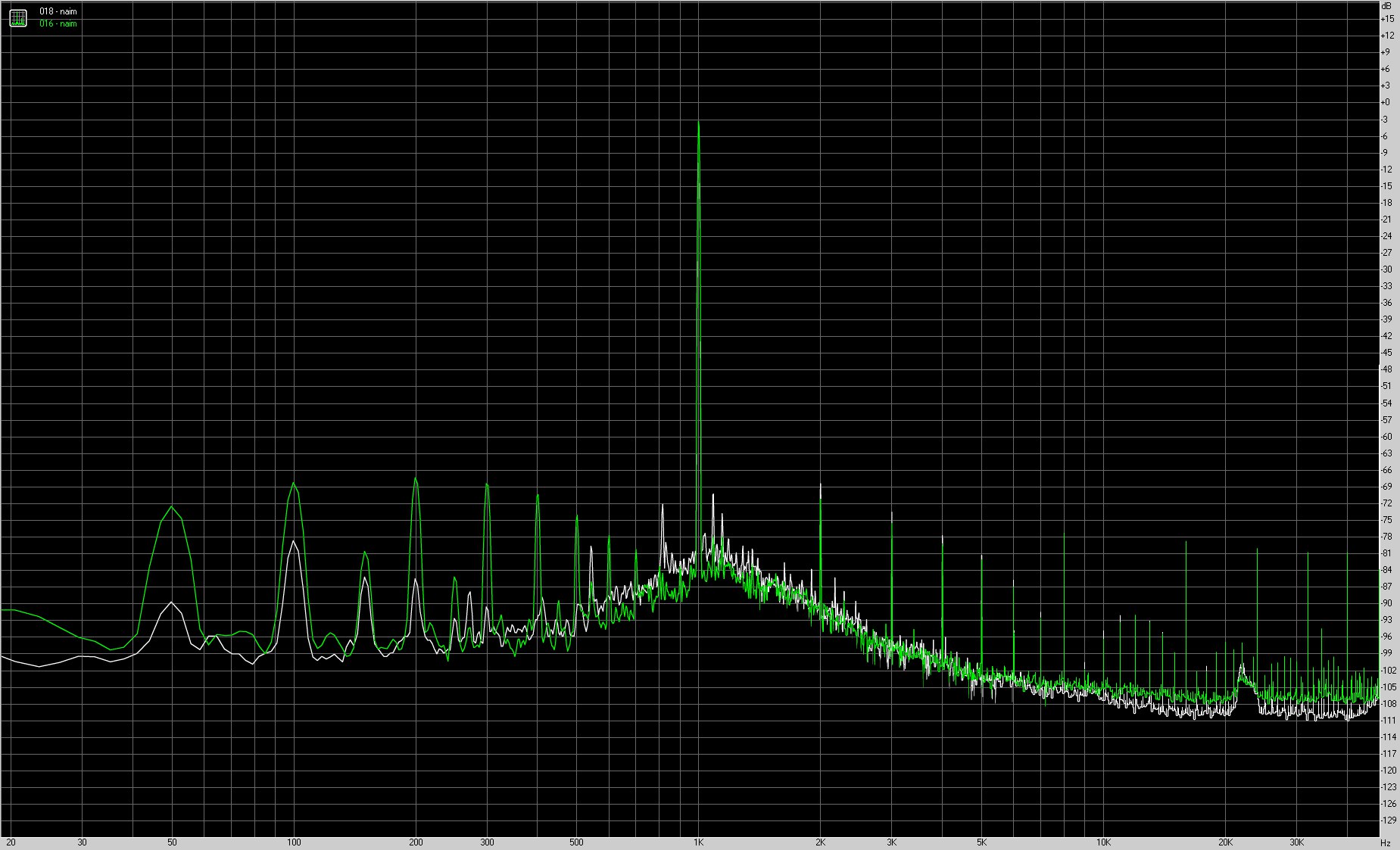Screen dimensions: 1400x850
Task: Click the 5K frequency axis label
Action: pos(981,842)
